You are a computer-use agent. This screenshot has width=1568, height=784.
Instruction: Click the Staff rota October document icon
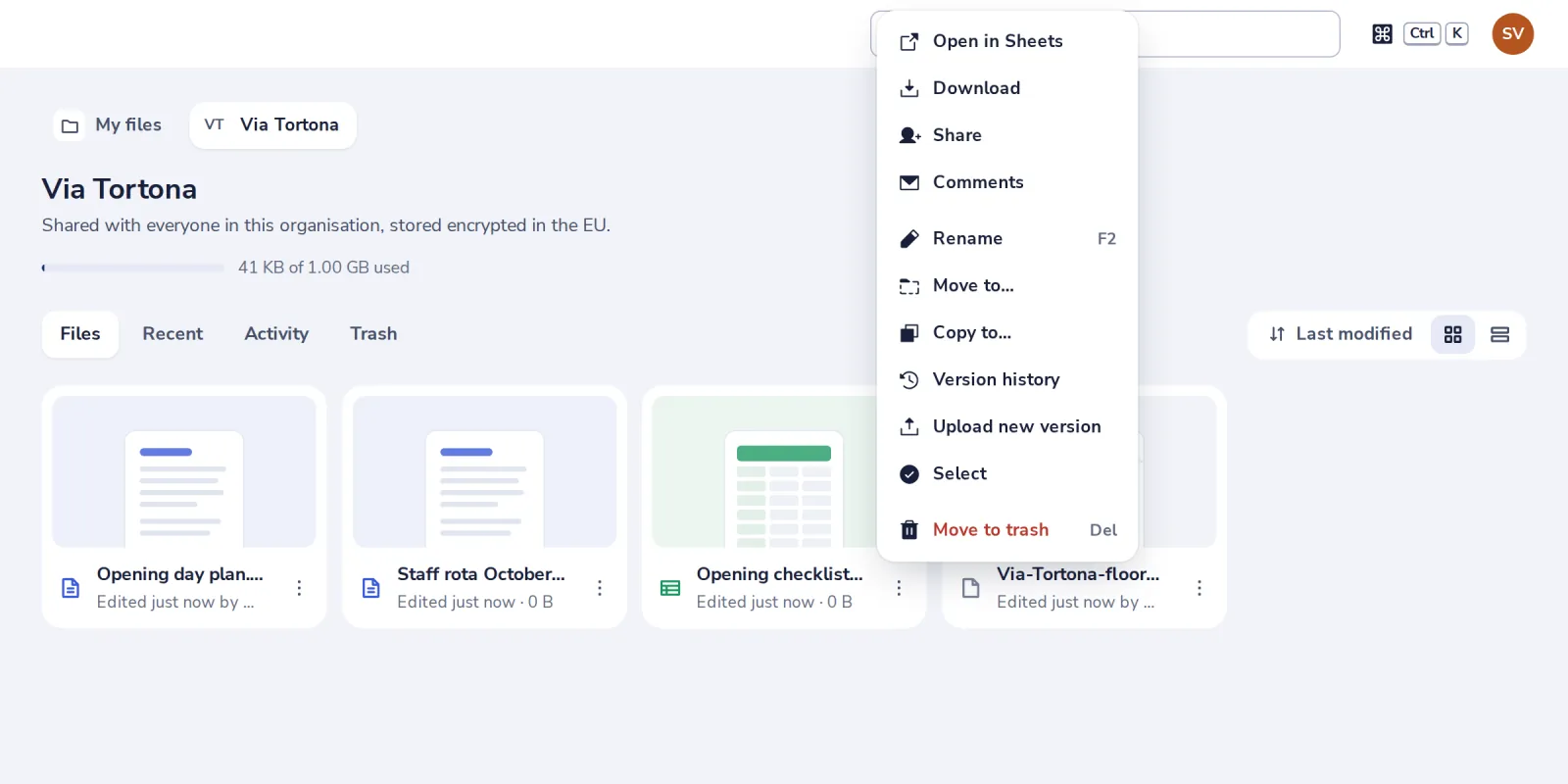pyautogui.click(x=371, y=588)
